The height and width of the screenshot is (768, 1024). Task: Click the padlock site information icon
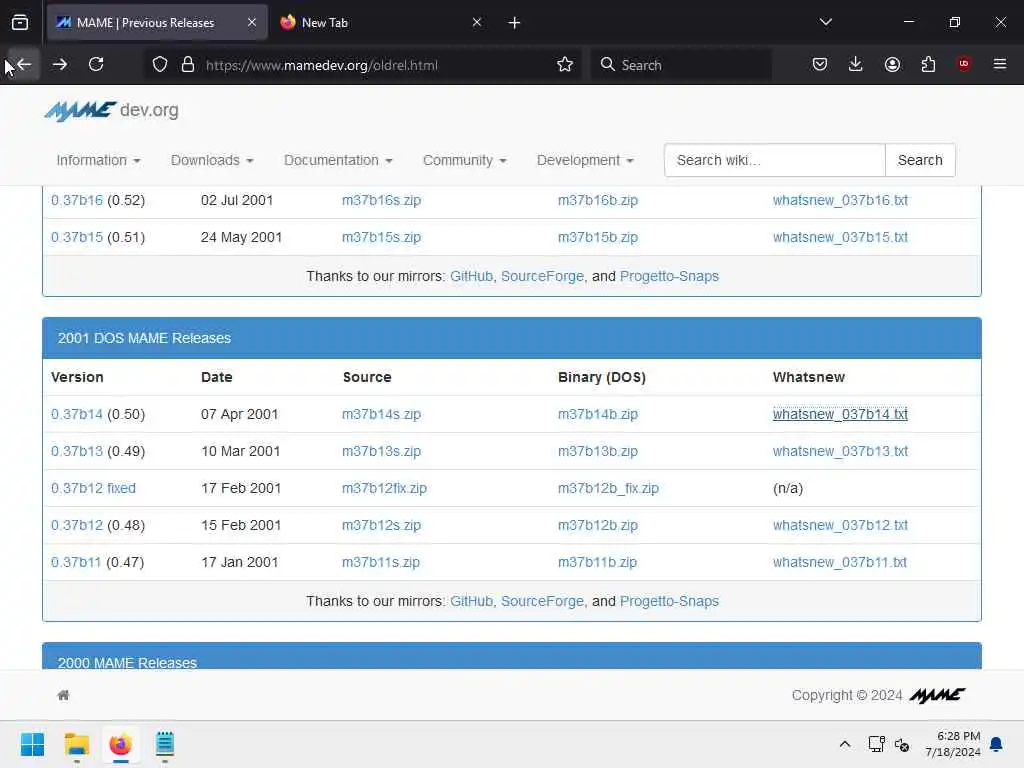(x=188, y=65)
